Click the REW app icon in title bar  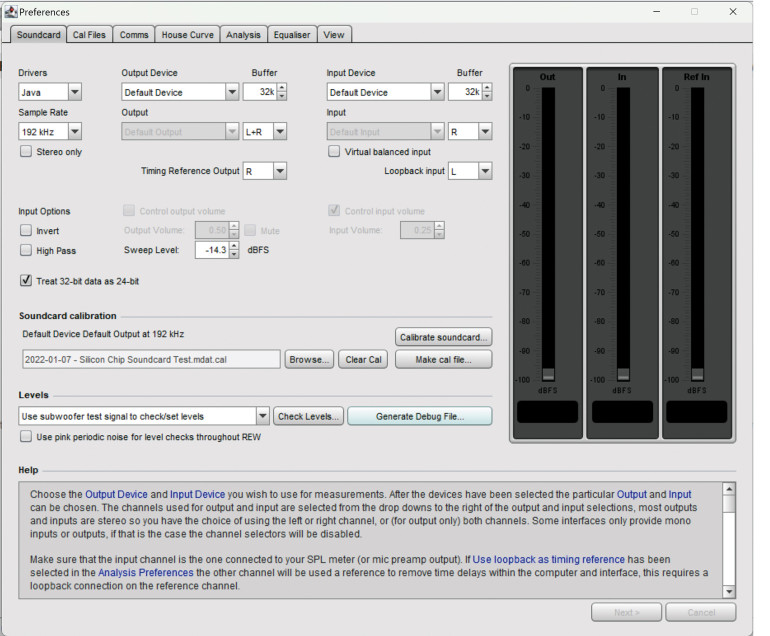[x=11, y=12]
